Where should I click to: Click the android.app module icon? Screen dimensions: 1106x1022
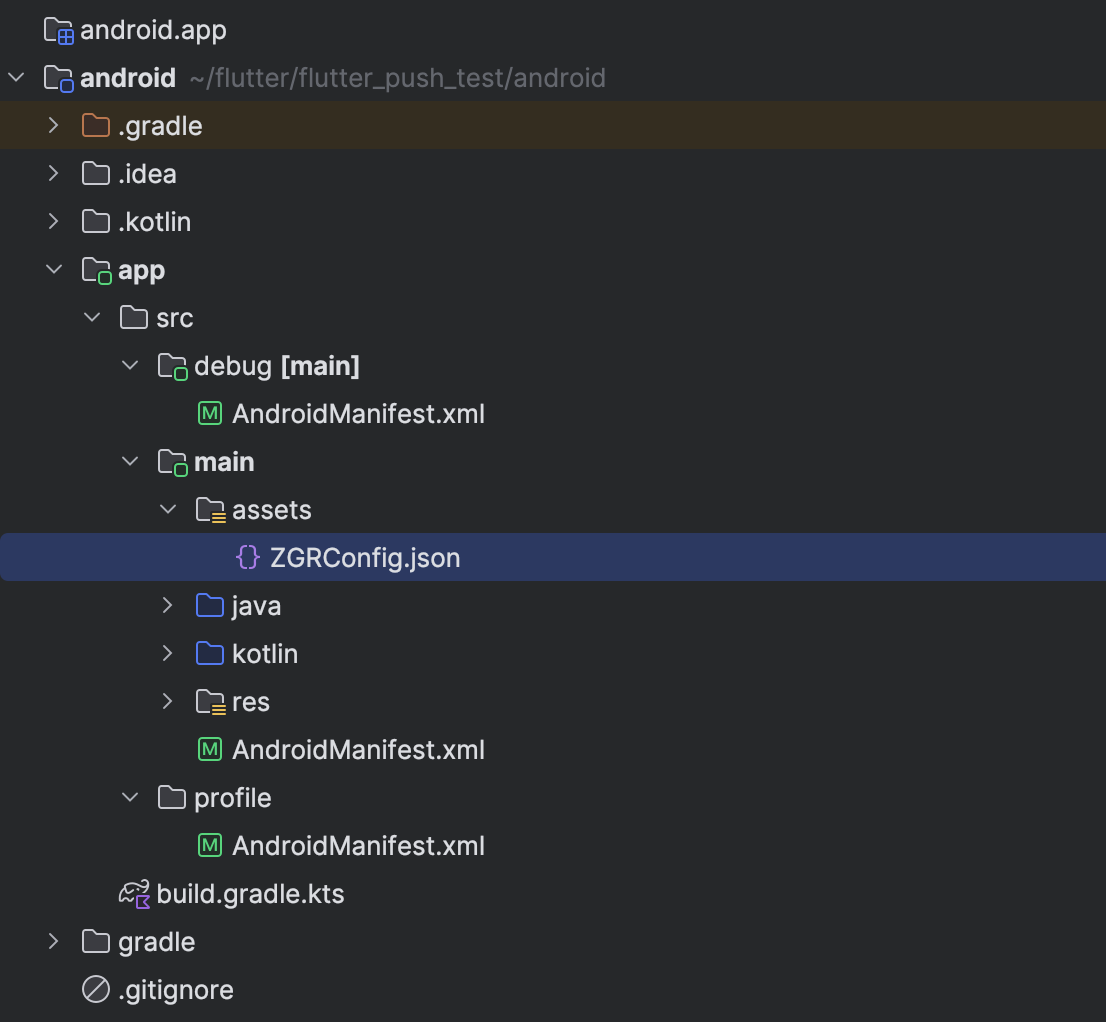click(59, 30)
